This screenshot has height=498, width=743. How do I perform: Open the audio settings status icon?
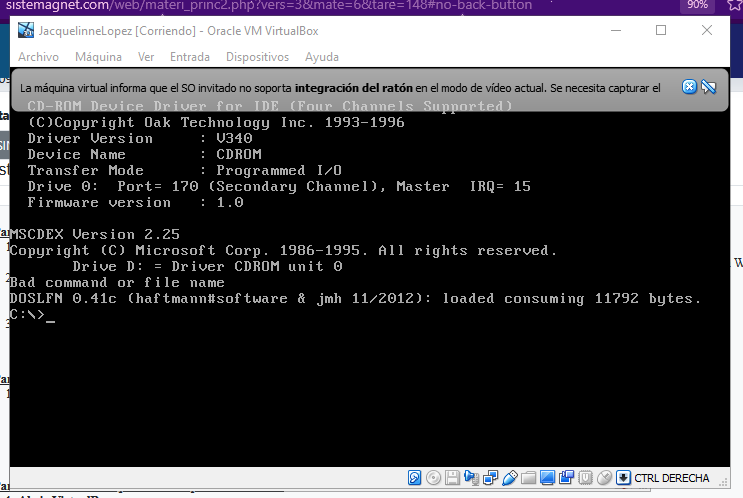470,478
